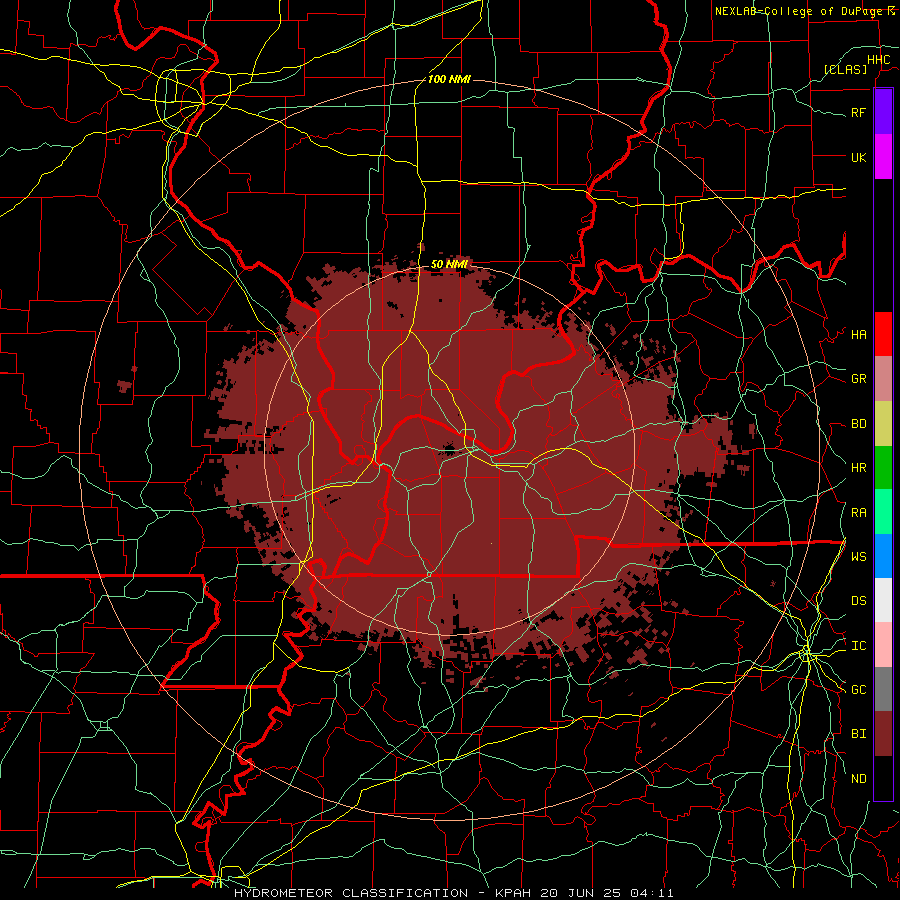
Task: Click the HHC product label
Action: (x=879, y=60)
